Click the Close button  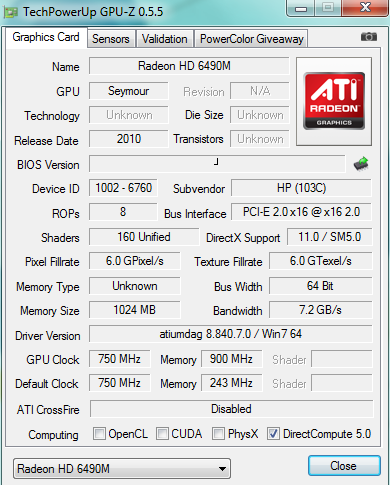click(x=344, y=466)
